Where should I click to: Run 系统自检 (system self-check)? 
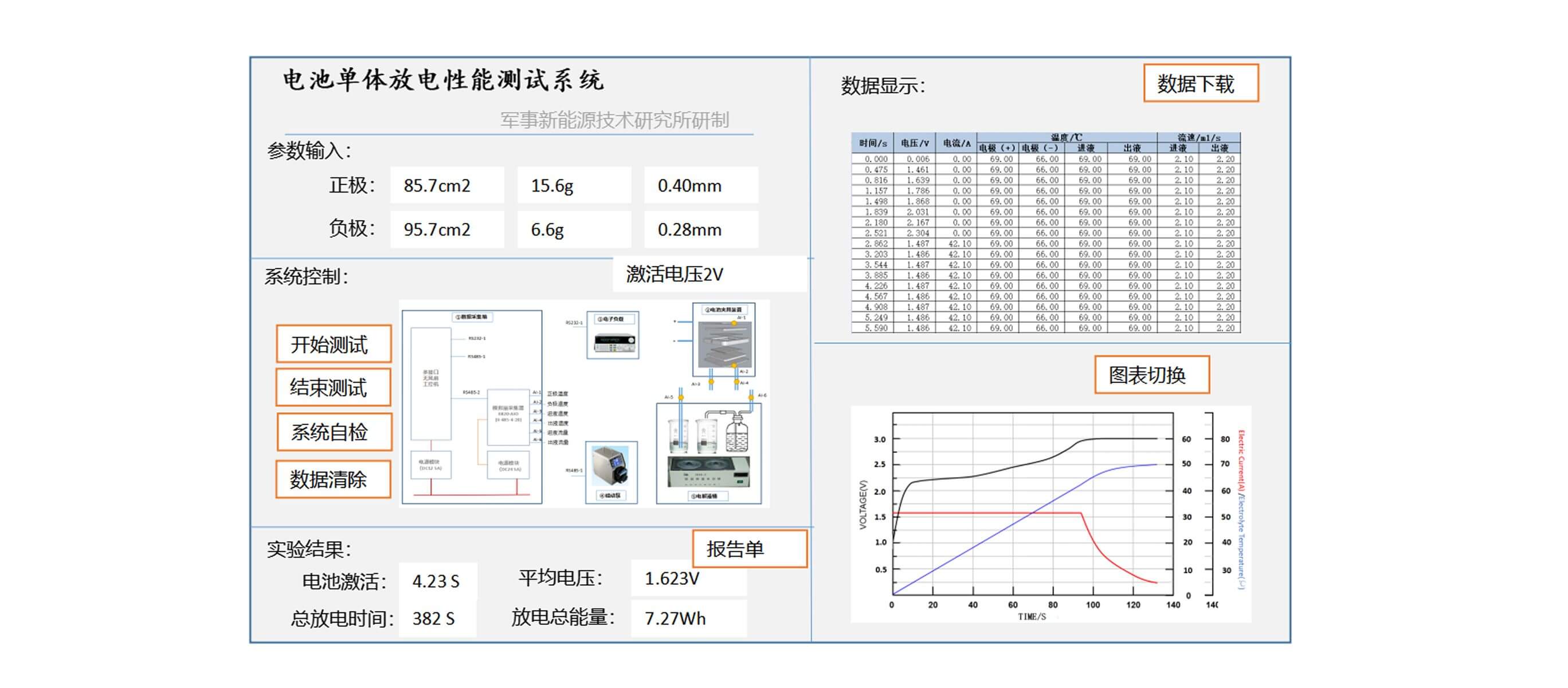334,432
